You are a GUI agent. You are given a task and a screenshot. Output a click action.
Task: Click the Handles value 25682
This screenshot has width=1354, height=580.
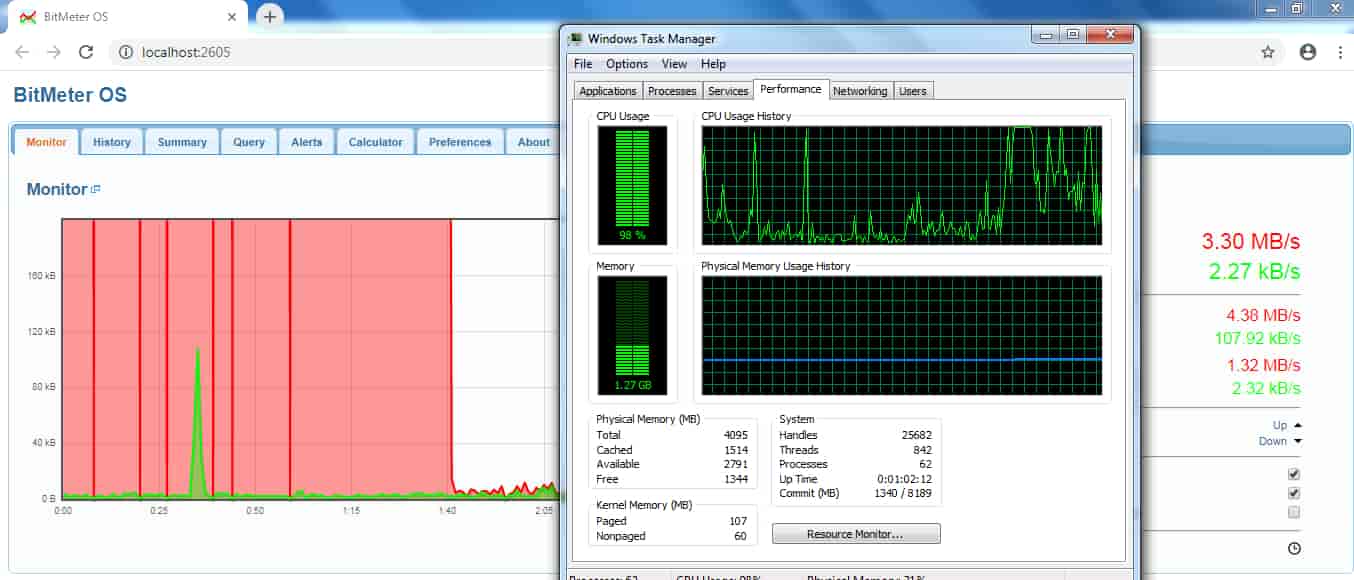(x=916, y=435)
